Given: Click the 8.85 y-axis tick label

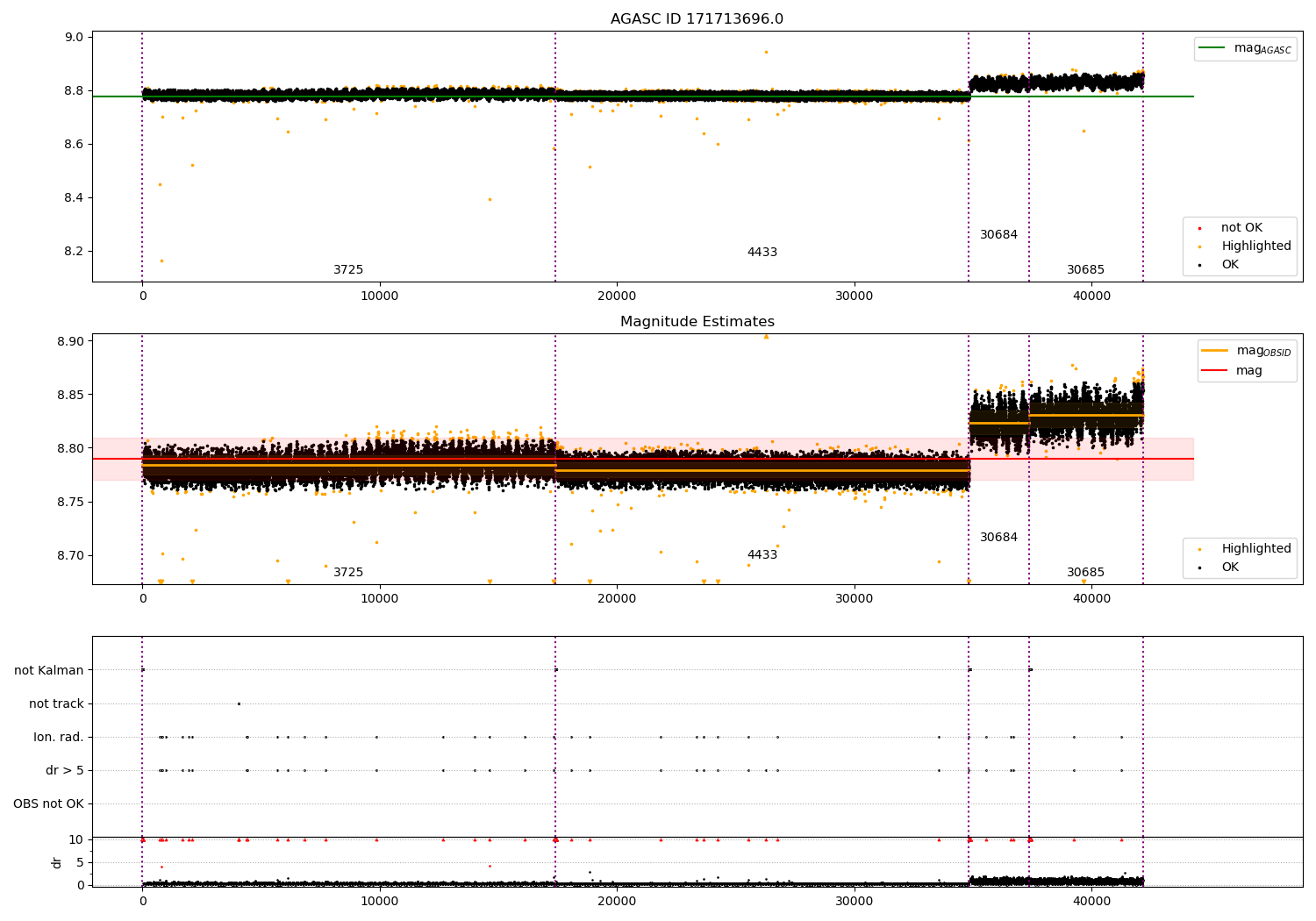Looking at the screenshot, I should (71, 396).
